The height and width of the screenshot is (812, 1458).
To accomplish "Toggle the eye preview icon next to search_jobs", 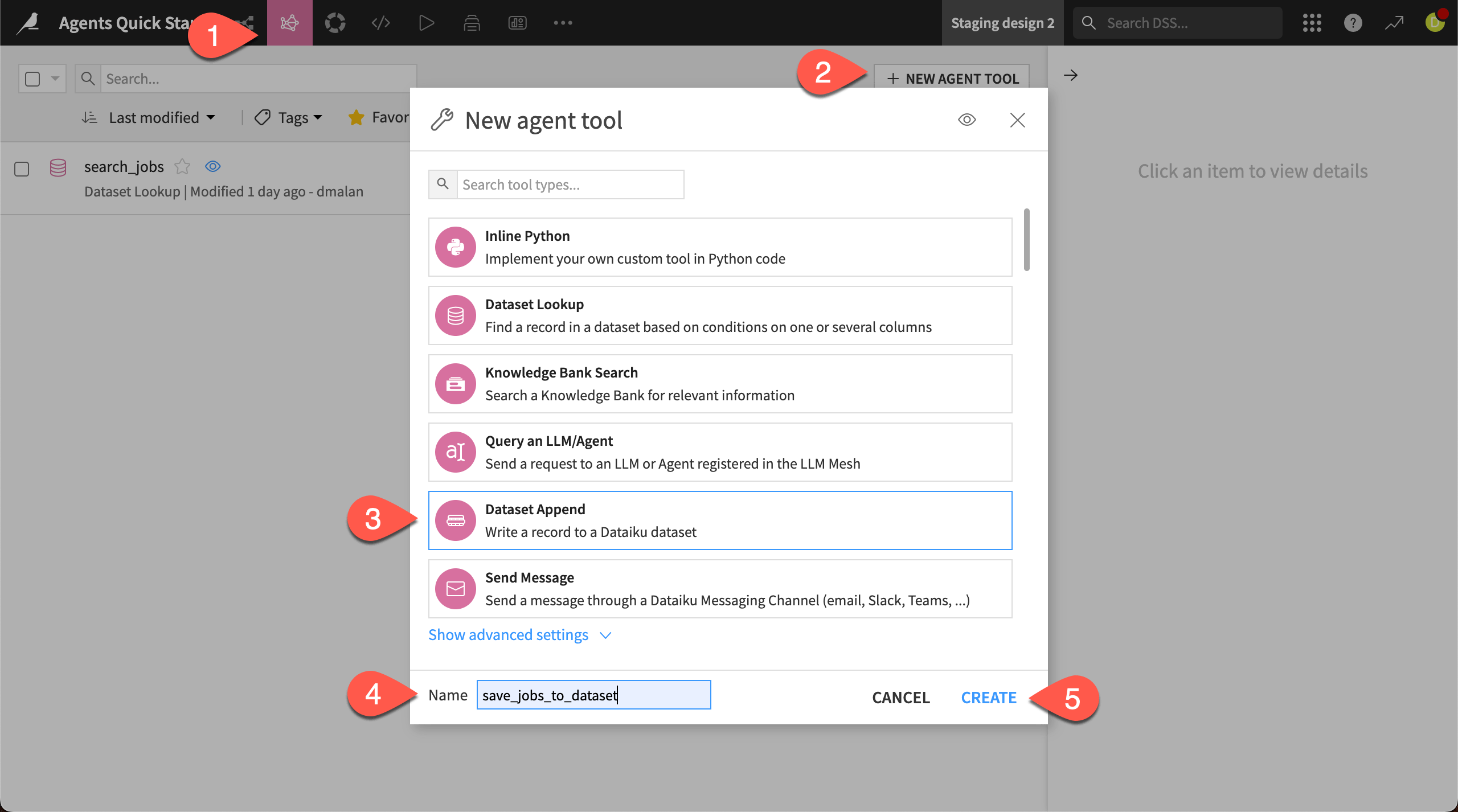I will coord(212,166).
